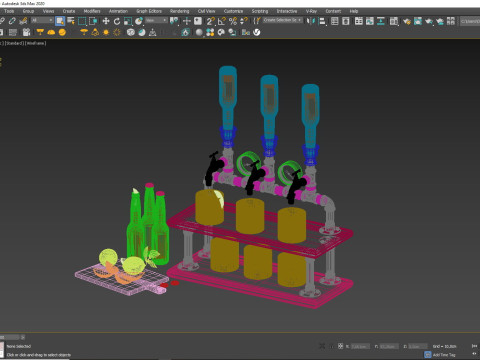Toggle the Scene Explorer panel
Viewport: 480px width, 360px height.
point(334,21)
